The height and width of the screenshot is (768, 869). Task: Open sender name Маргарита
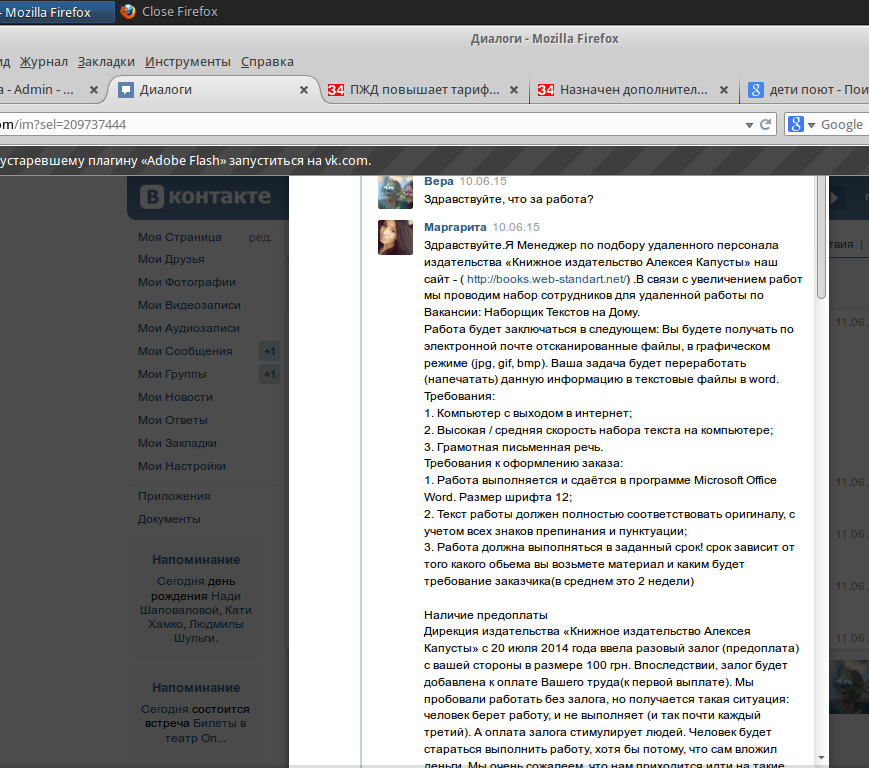(x=455, y=227)
